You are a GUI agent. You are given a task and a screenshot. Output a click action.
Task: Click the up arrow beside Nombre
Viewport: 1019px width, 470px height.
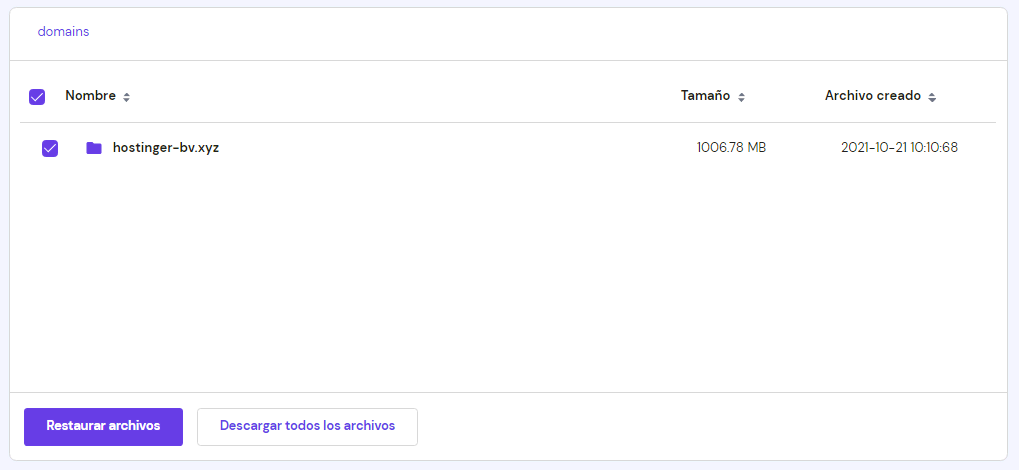[x=126, y=94]
